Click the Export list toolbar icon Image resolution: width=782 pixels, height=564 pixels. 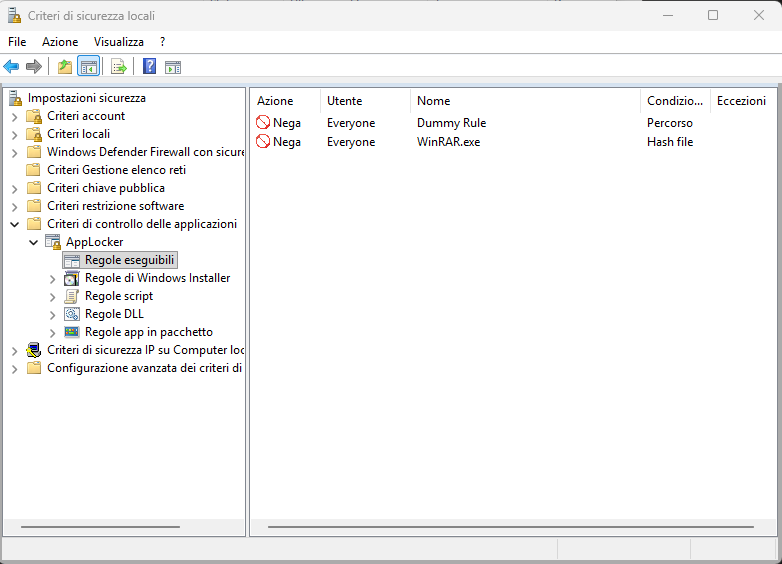pyautogui.click(x=119, y=66)
